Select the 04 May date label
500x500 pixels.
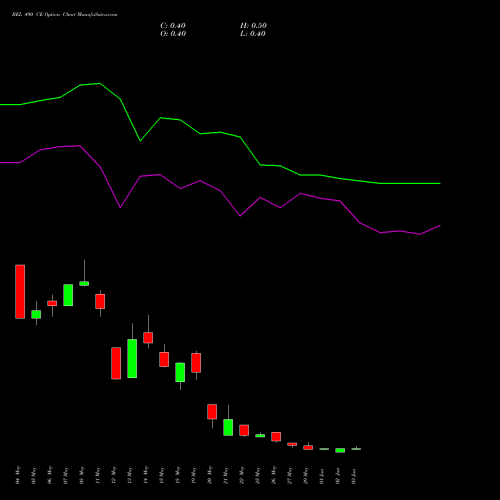(18, 475)
